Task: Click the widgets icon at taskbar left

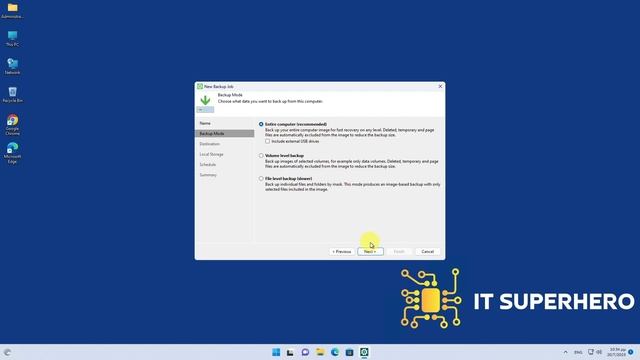Action: coord(7,352)
